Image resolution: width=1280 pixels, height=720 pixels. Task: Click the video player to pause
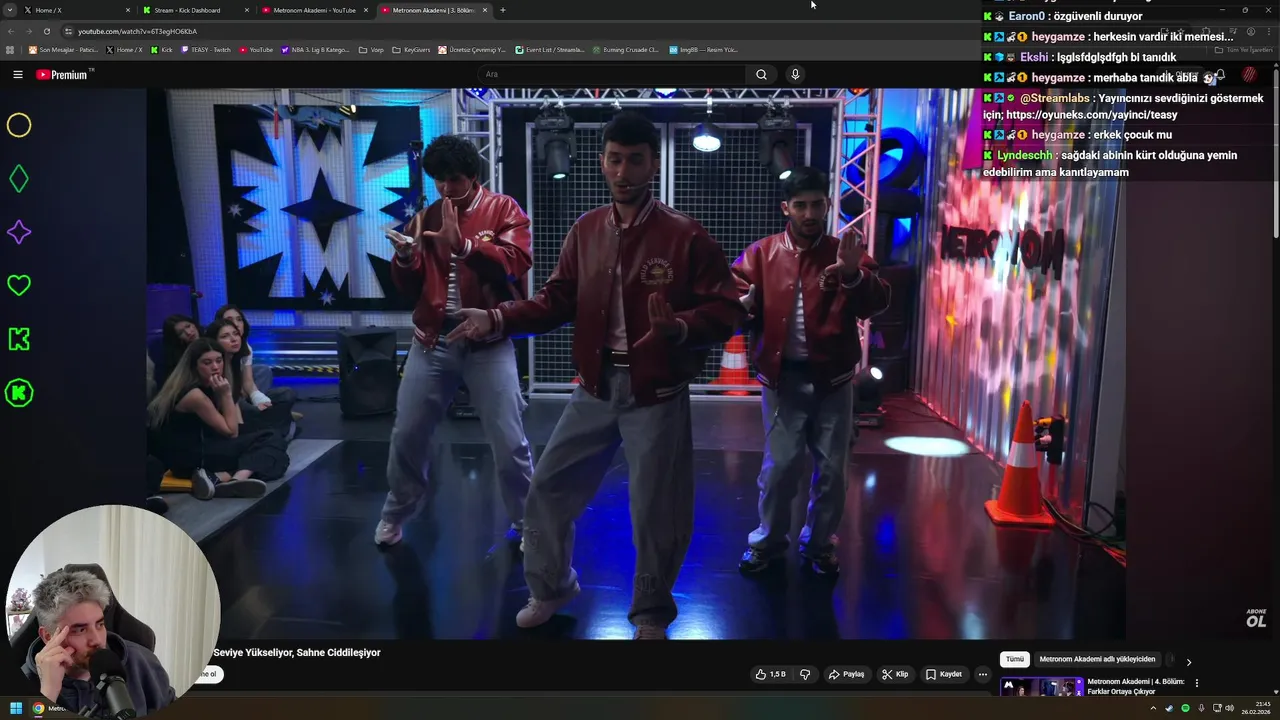point(636,364)
